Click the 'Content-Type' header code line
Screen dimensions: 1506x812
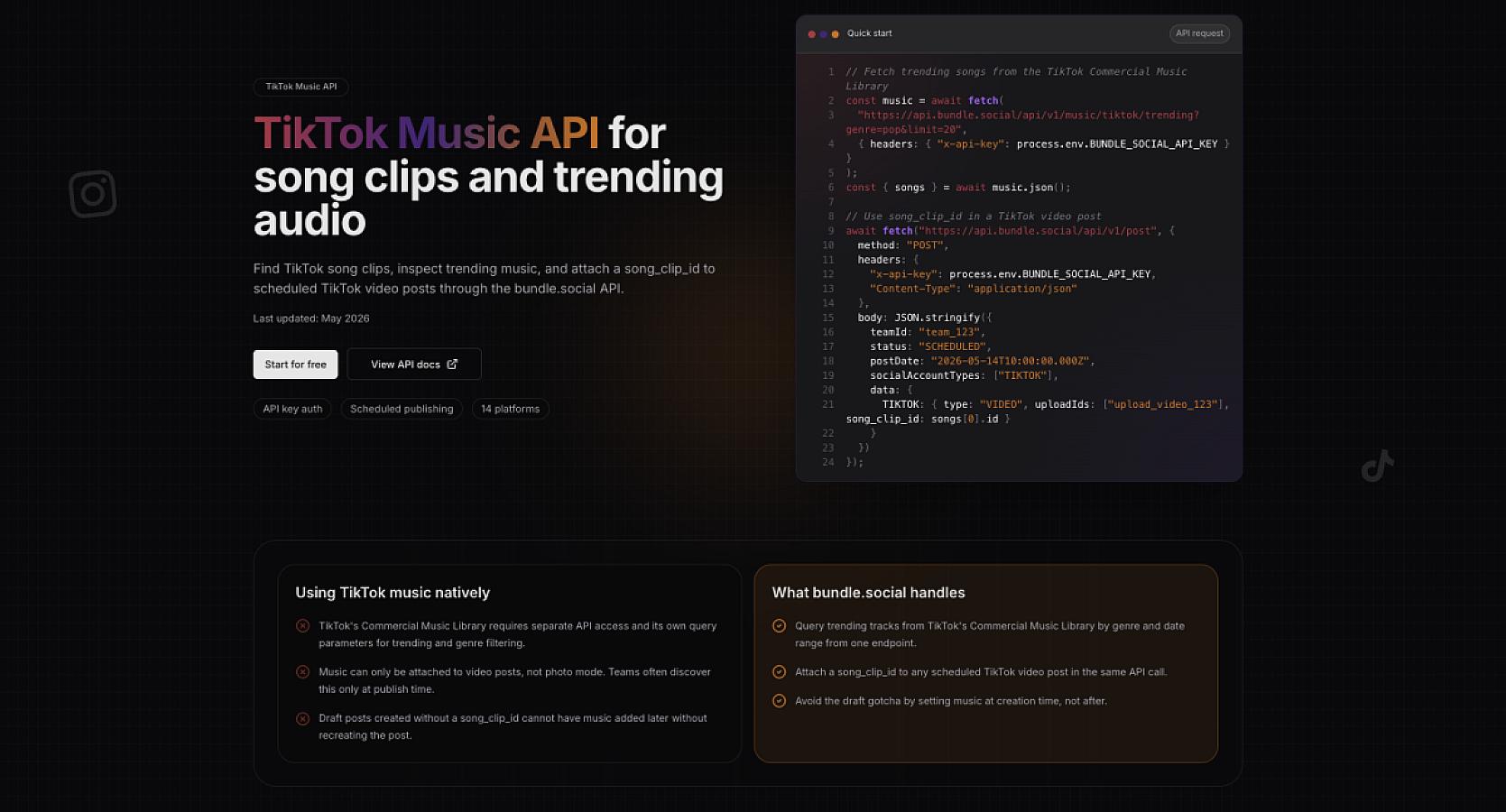973,289
